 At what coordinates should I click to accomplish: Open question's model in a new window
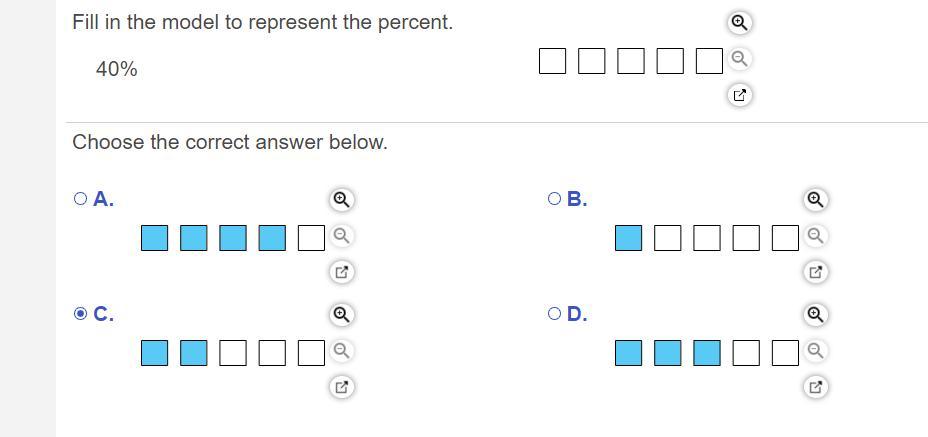click(x=739, y=95)
